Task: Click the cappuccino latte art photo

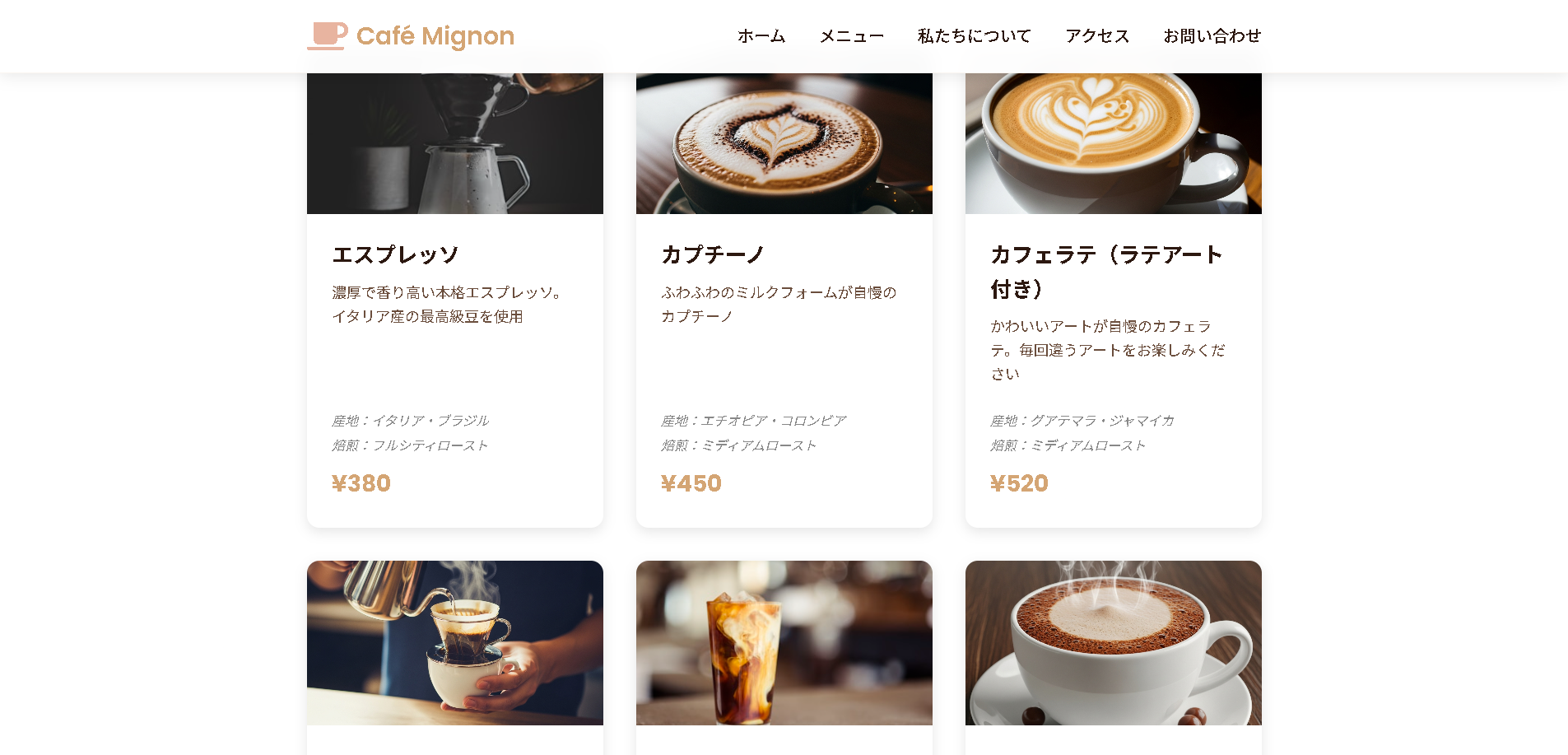Action: (784, 143)
